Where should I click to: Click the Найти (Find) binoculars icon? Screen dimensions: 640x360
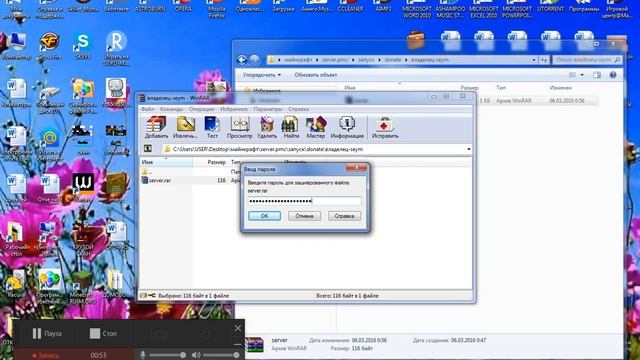tap(291, 127)
